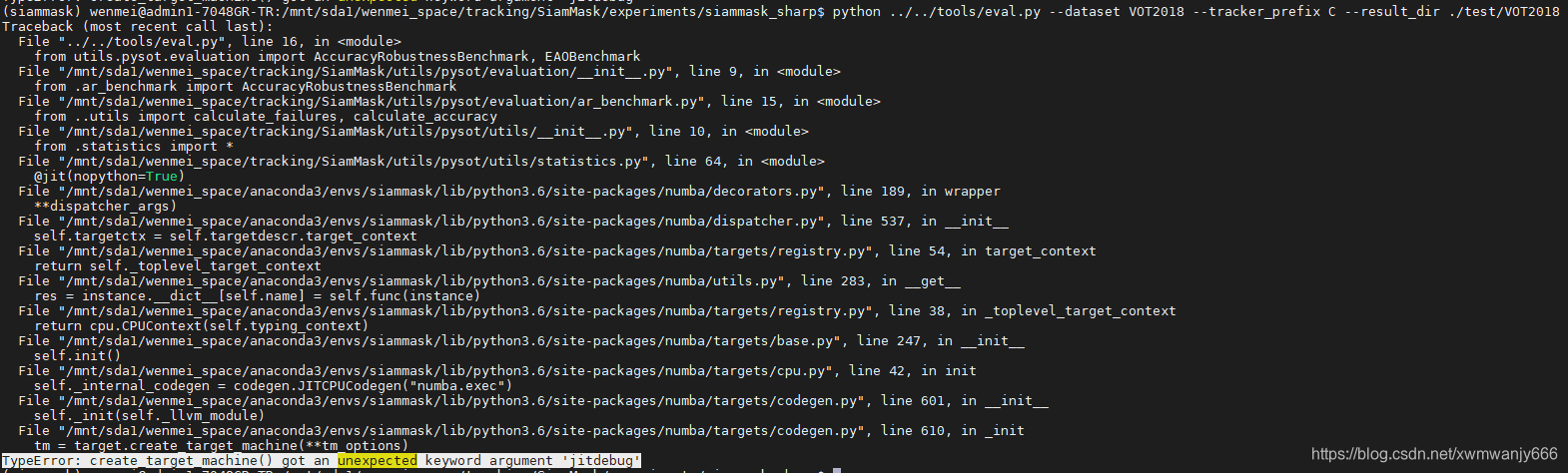Viewport: 1568px width, 473px height.
Task: Click 'from ..utils import calculate_failures' line
Action: (x=266, y=116)
